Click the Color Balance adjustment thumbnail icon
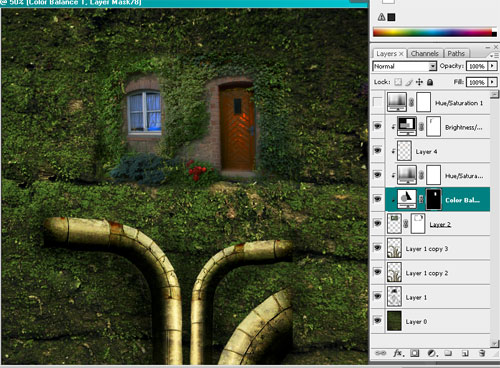The width and height of the screenshot is (500, 368). pyautogui.click(x=407, y=199)
